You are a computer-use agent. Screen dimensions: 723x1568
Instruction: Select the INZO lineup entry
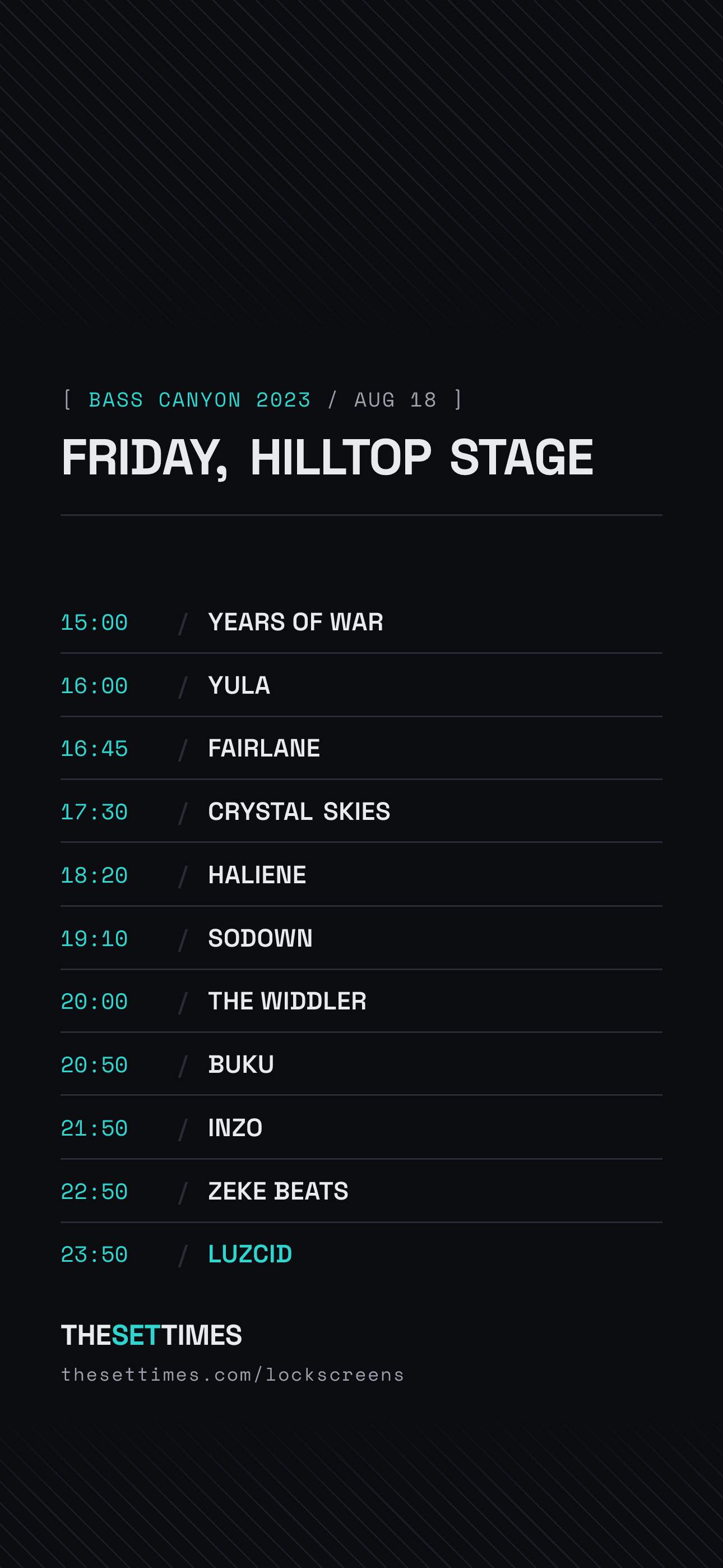[x=361, y=1128]
